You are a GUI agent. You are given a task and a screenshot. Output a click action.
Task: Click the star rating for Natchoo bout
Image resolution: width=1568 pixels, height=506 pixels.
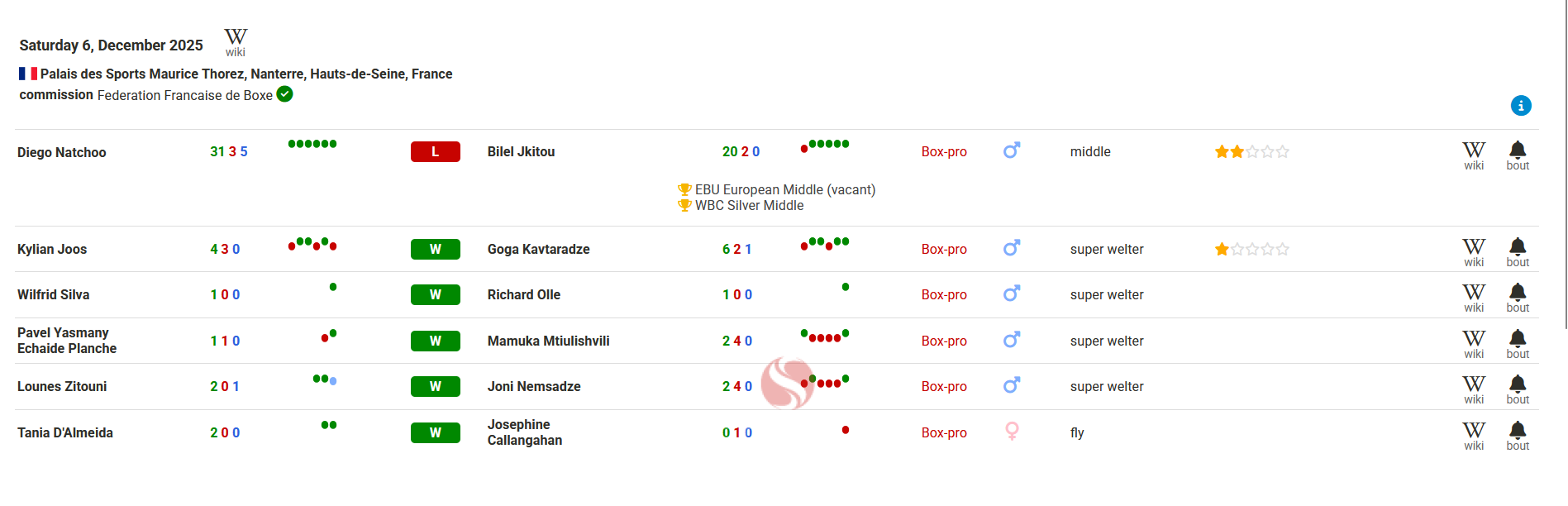pyautogui.click(x=1251, y=152)
